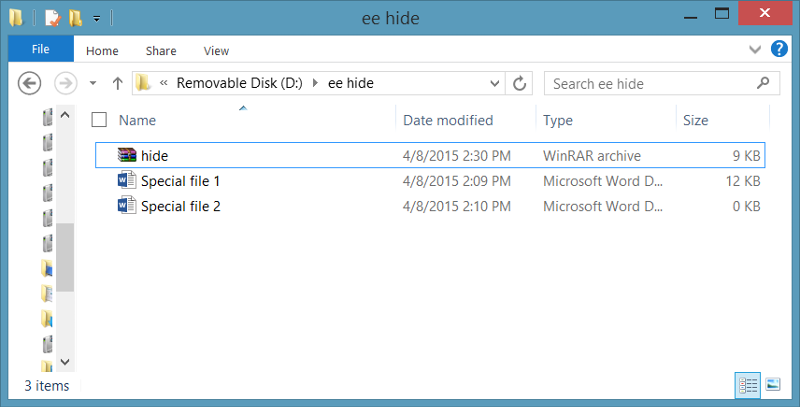Open the File menu

pos(41,49)
